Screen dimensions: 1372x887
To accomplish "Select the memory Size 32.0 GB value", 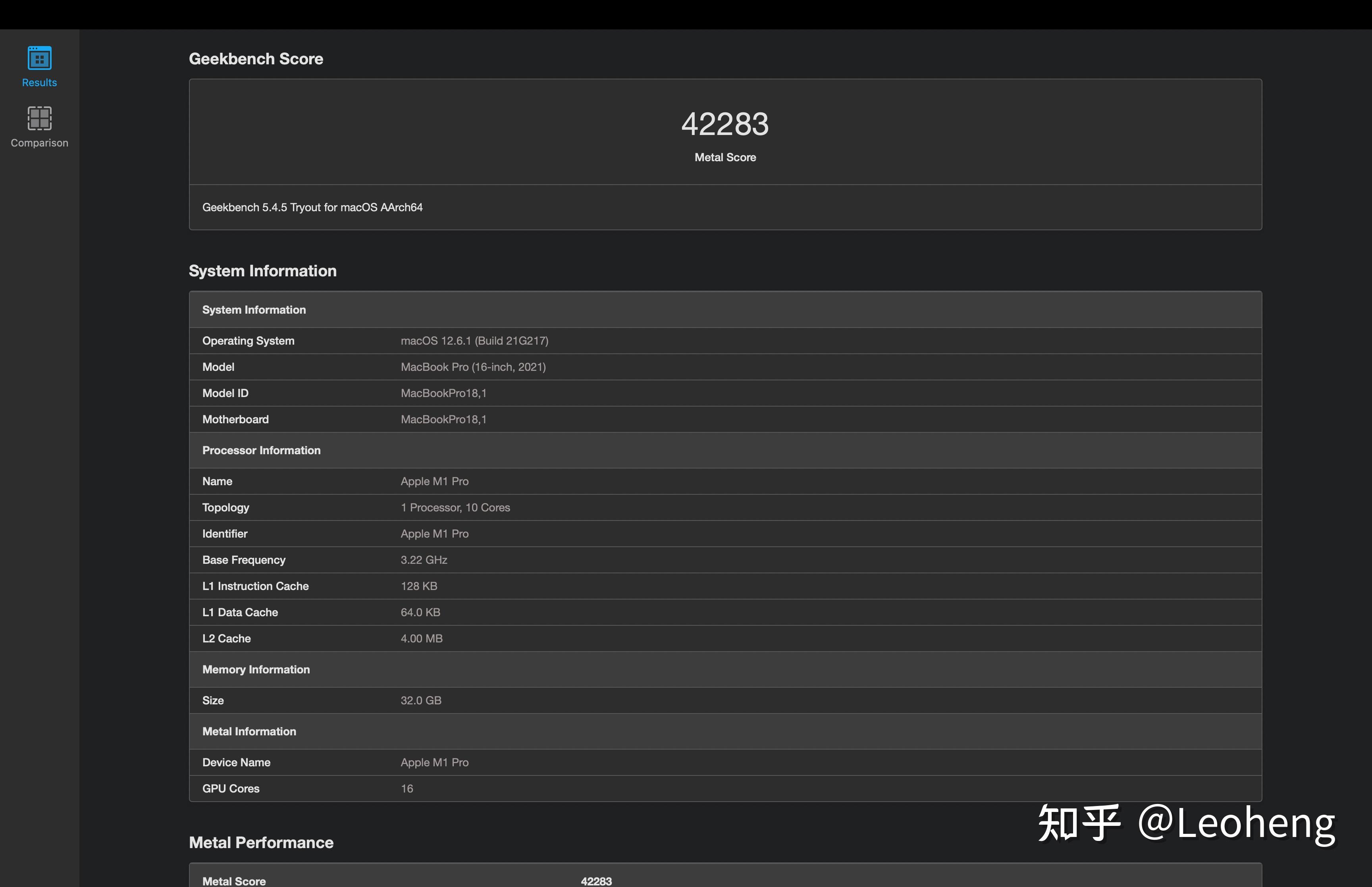I will [421, 700].
